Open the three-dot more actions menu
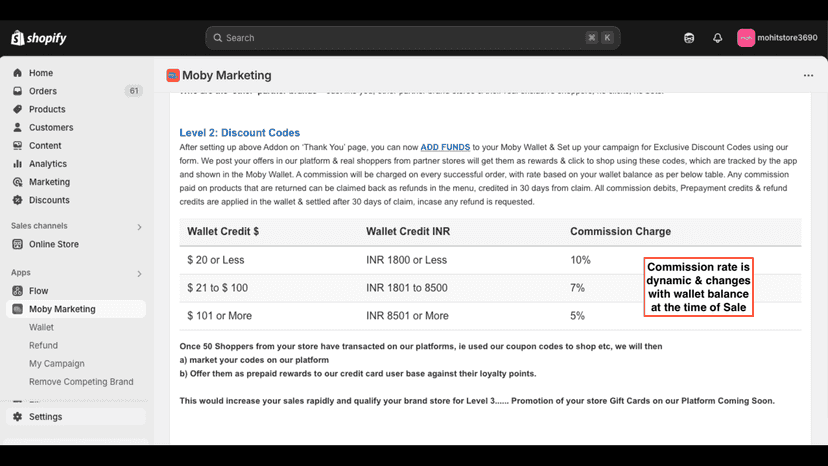 808,76
